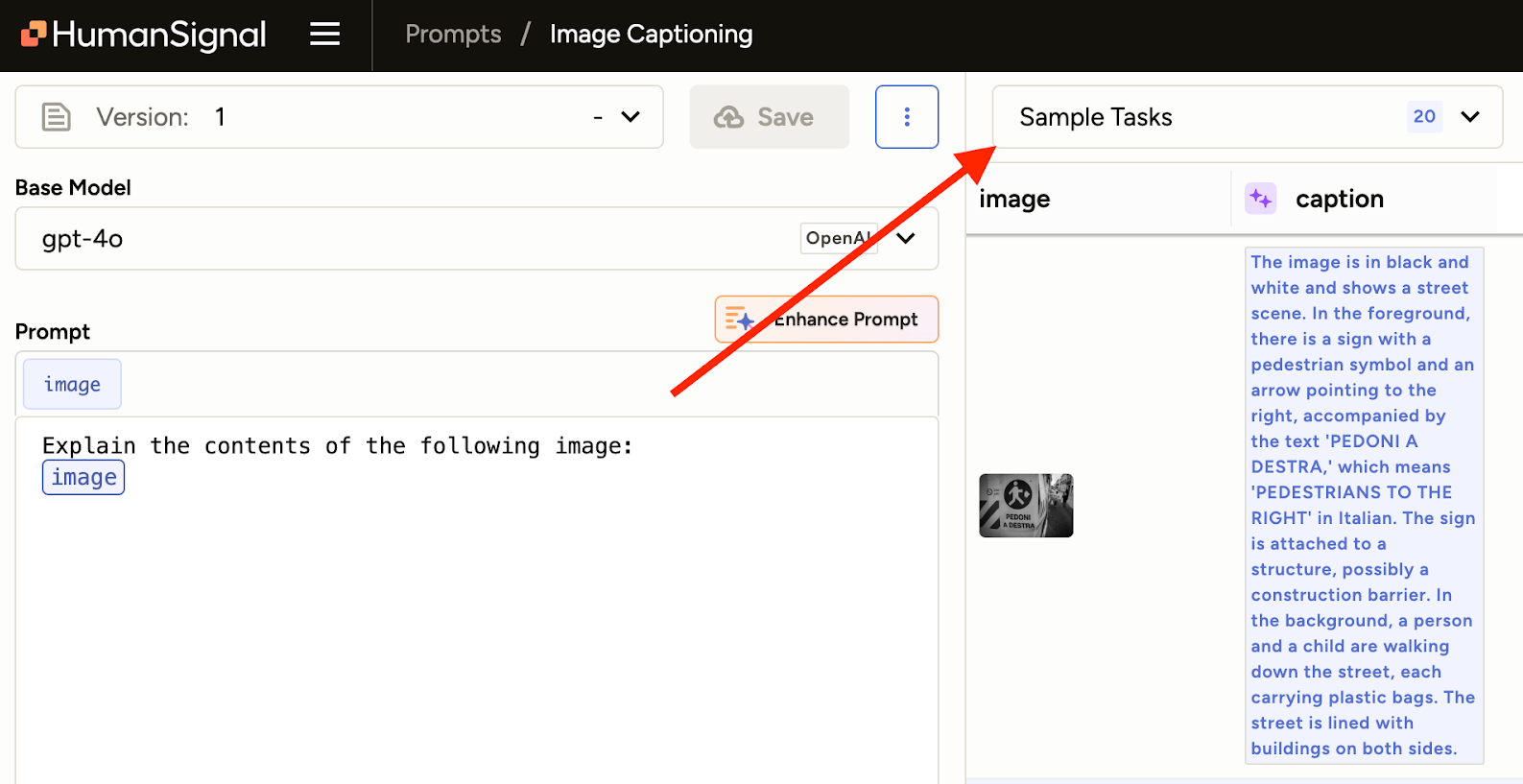Viewport: 1523px width, 784px height.
Task: Click in the prompt text area
Action: point(476,600)
